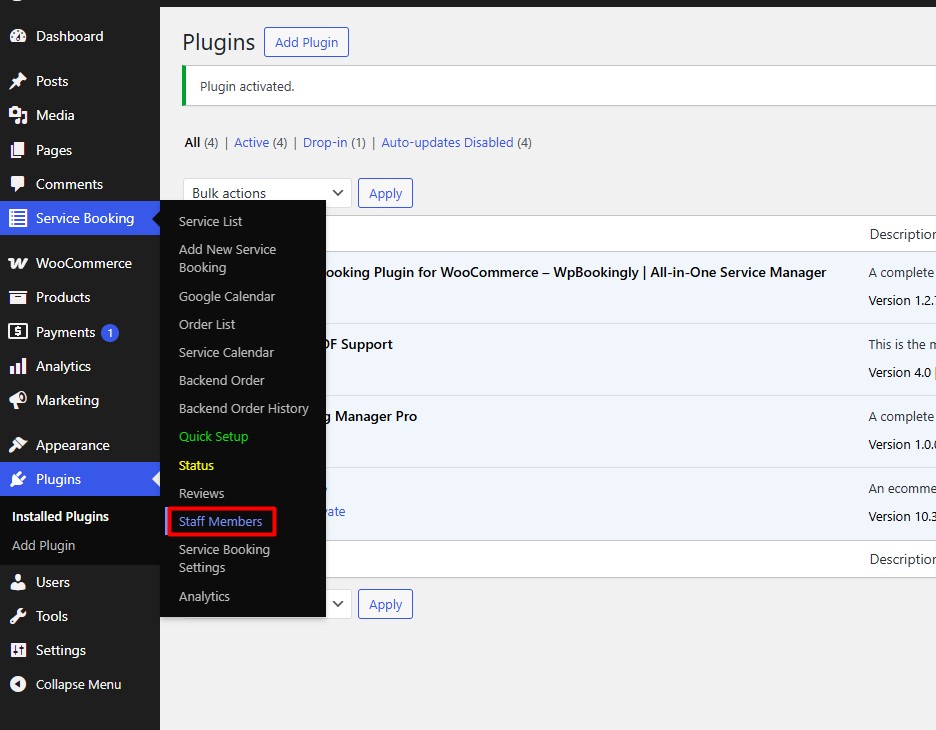Image resolution: width=936 pixels, height=730 pixels.
Task: Click the Posts pushpin icon
Action: pos(18,81)
